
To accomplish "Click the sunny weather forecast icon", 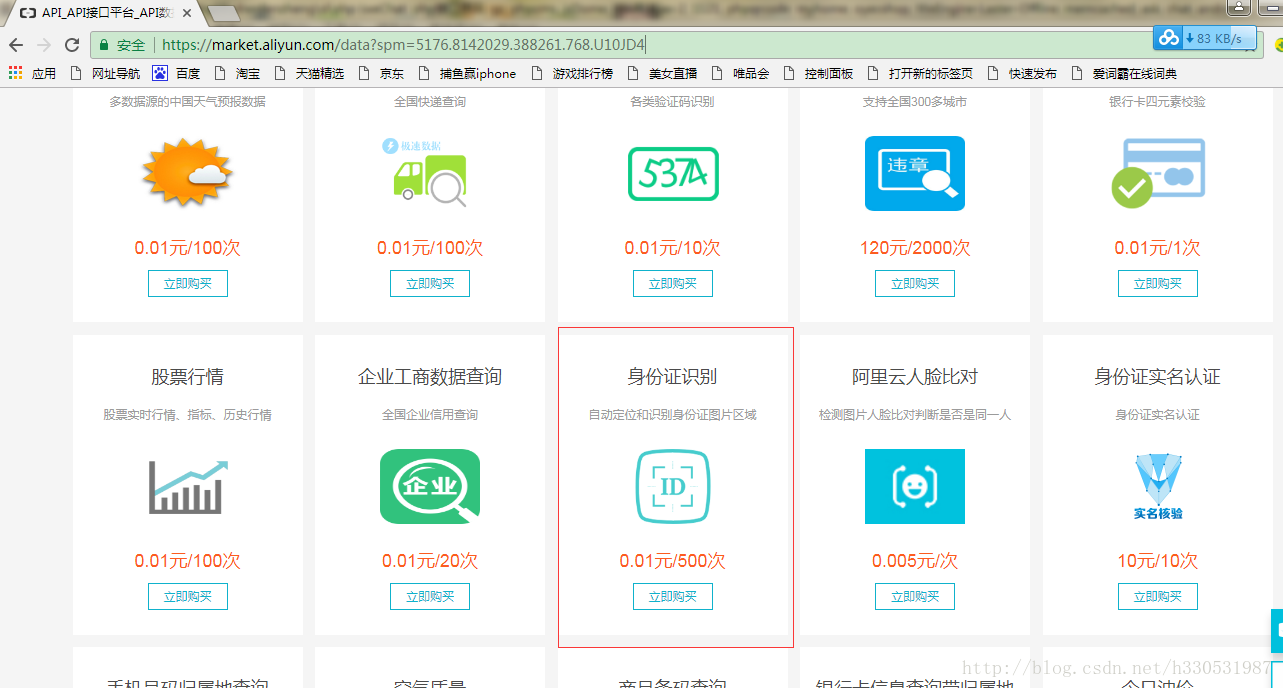I will (x=187, y=173).
